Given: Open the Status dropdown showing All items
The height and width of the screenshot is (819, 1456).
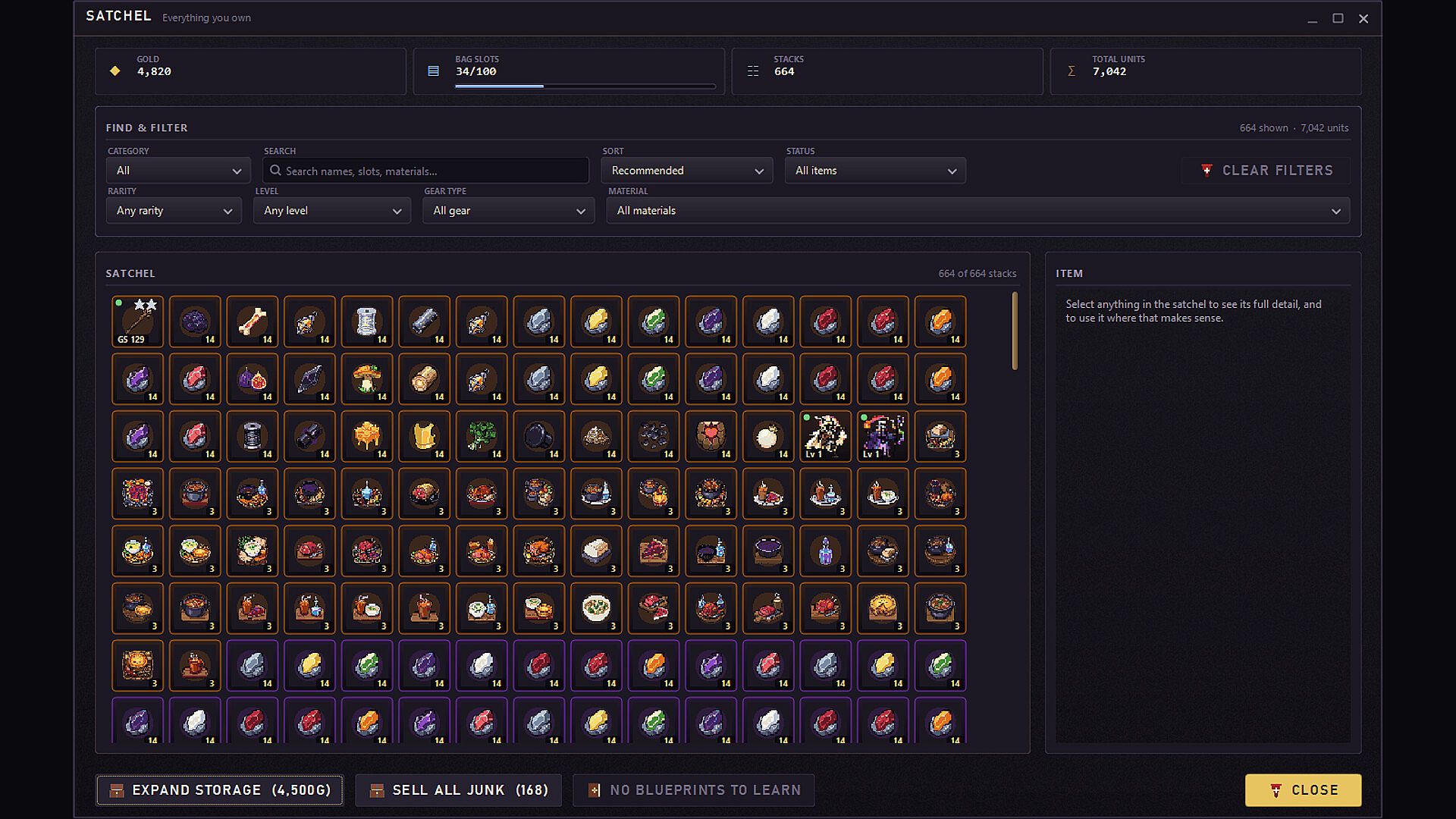Looking at the screenshot, I should point(875,171).
